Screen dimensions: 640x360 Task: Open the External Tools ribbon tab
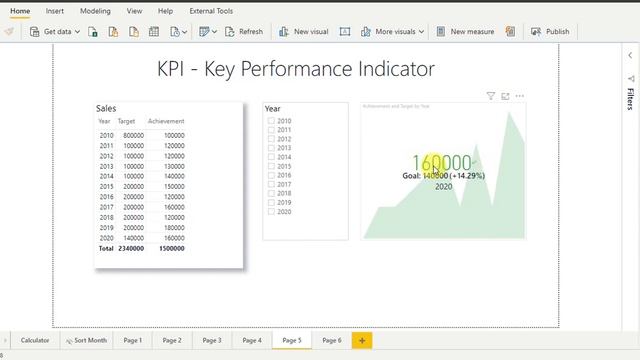click(211, 11)
